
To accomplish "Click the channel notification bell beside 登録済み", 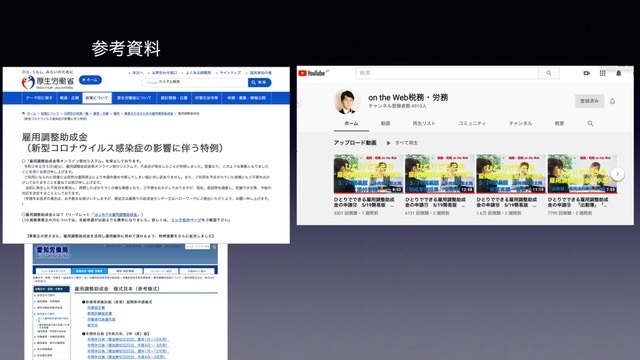I will coord(612,101).
